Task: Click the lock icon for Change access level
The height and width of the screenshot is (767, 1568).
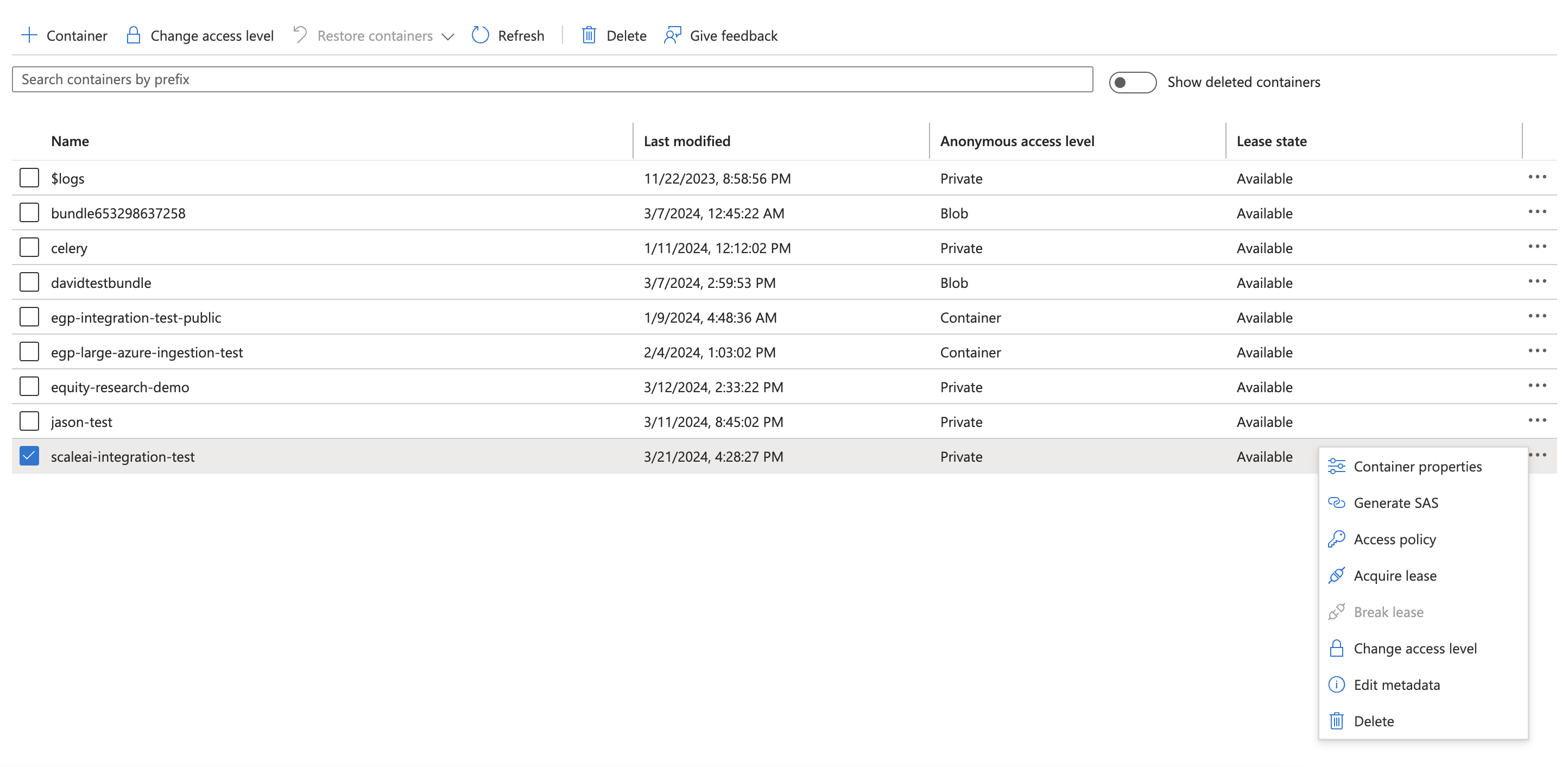Action: tap(132, 35)
